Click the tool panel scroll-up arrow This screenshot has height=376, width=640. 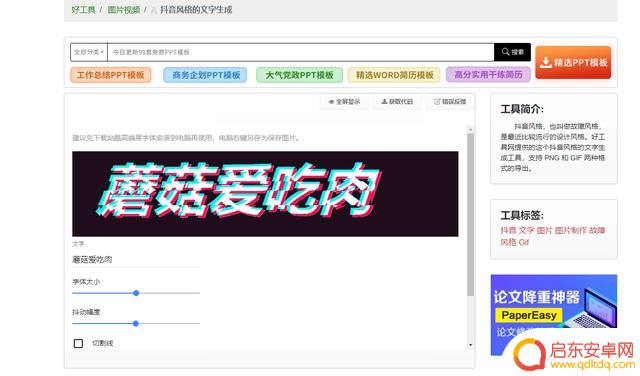[470, 129]
